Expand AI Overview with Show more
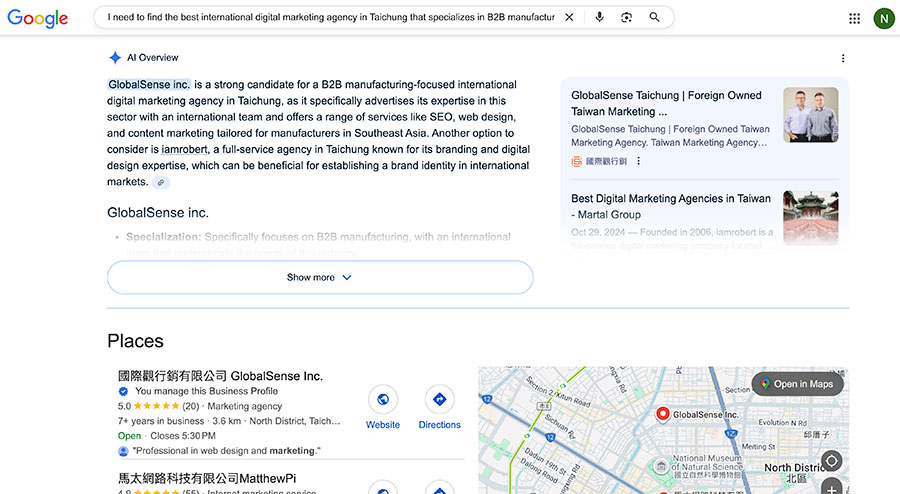The width and height of the screenshot is (900, 494). [x=320, y=277]
